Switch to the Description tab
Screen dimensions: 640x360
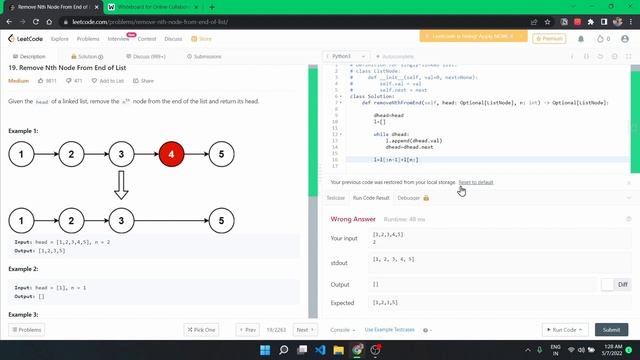pos(29,56)
